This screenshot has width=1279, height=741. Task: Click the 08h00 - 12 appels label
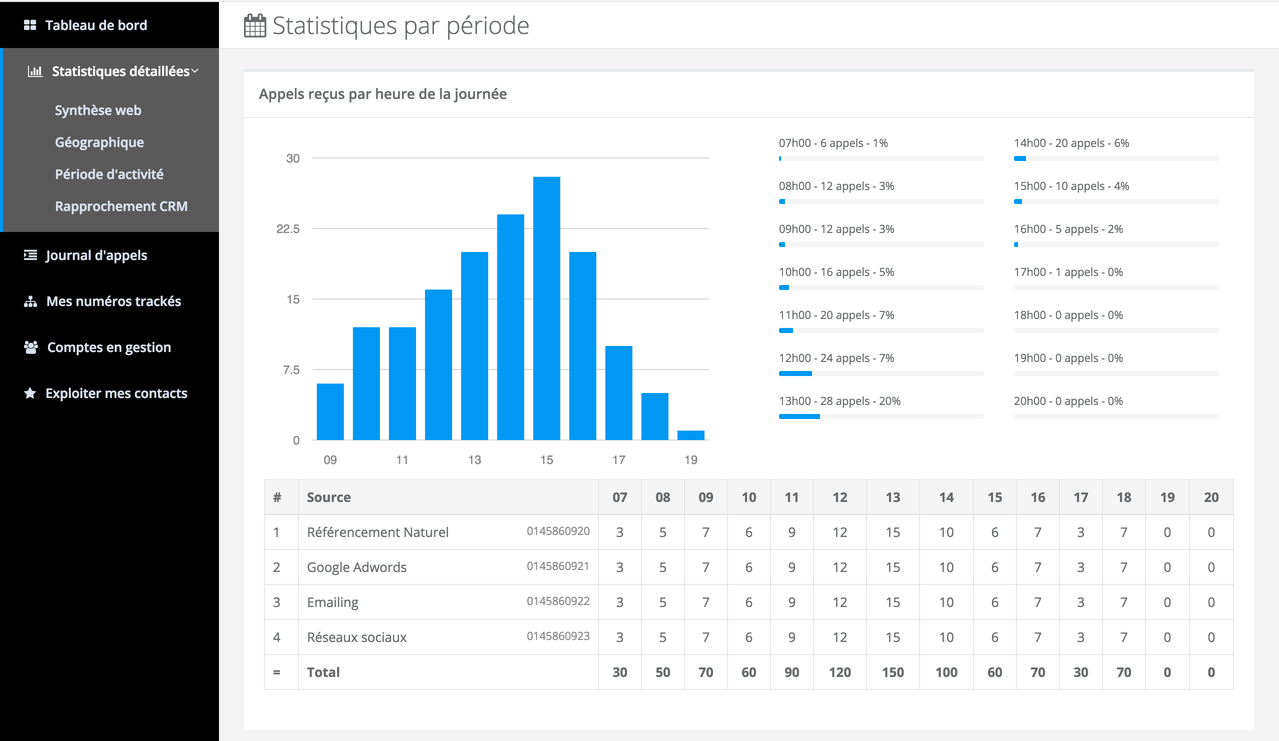pyautogui.click(x=837, y=186)
